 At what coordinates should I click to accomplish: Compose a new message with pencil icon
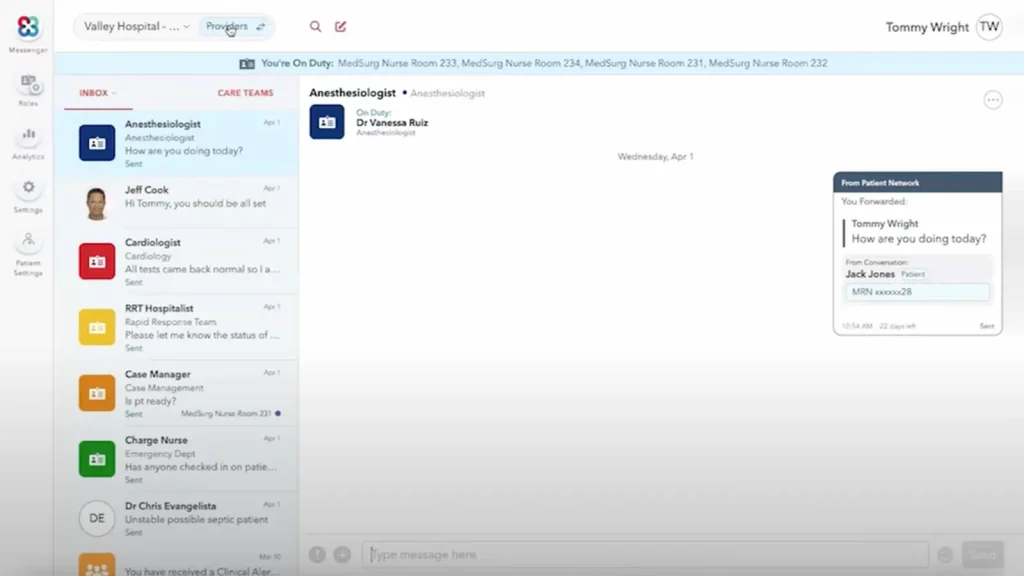point(341,27)
